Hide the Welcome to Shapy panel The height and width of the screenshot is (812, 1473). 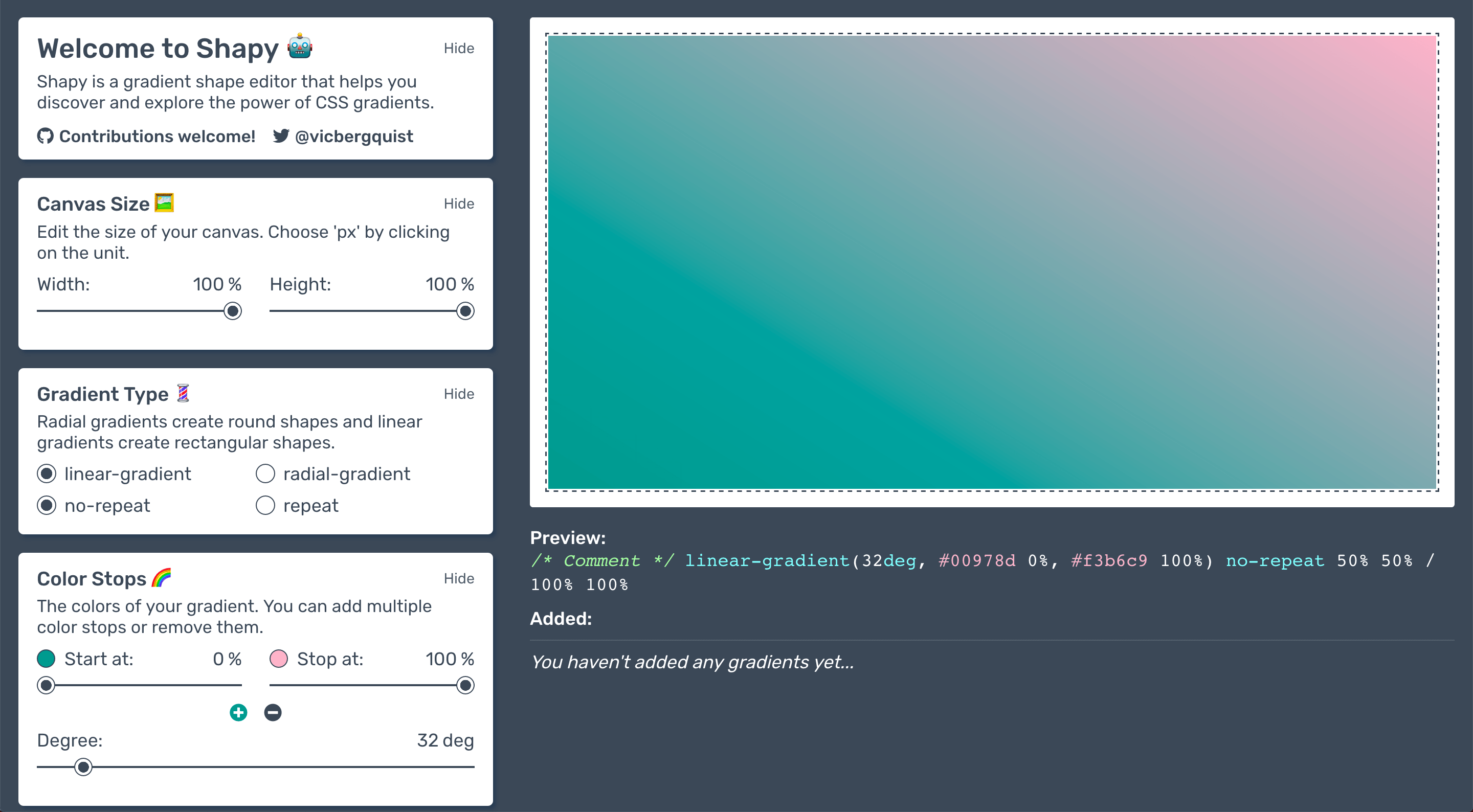[x=459, y=48]
